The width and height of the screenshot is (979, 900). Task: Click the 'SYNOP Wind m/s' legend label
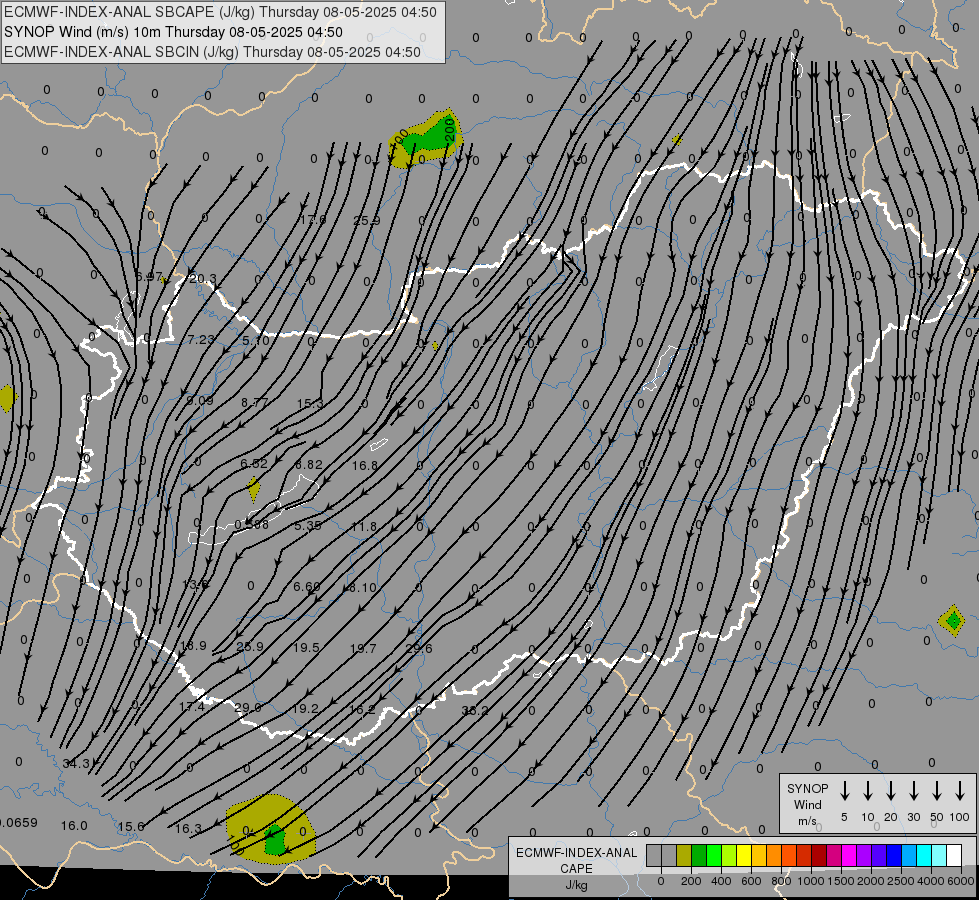(807, 804)
